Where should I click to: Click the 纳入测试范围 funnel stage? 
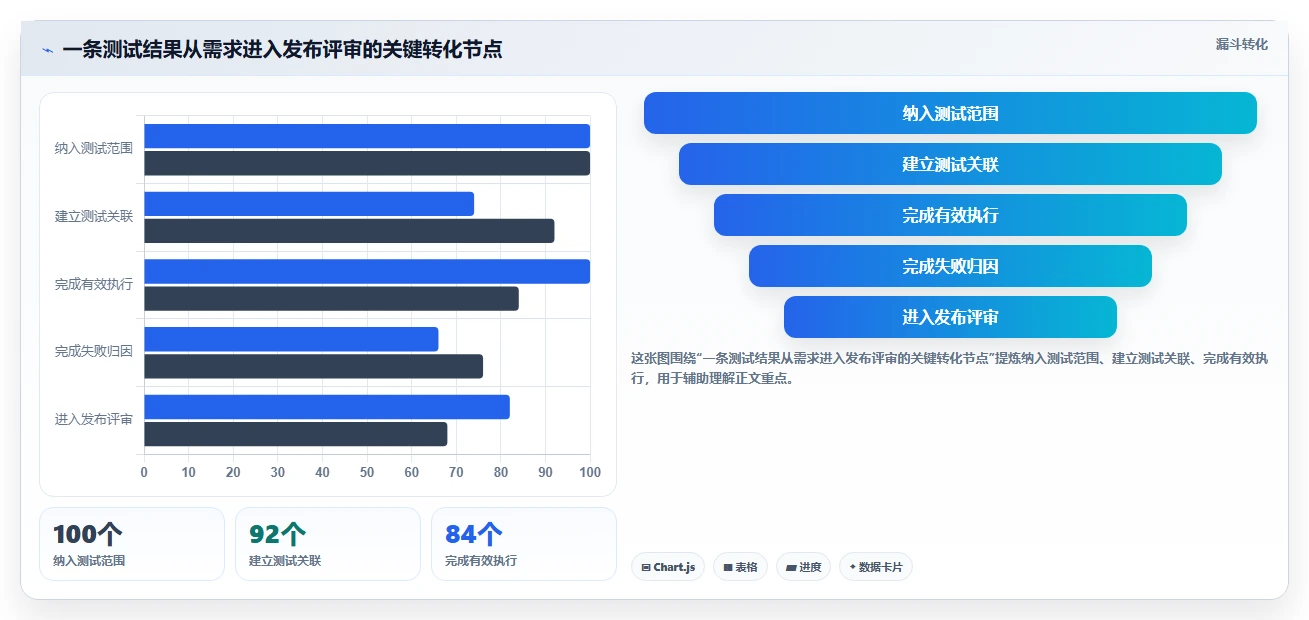[950, 113]
